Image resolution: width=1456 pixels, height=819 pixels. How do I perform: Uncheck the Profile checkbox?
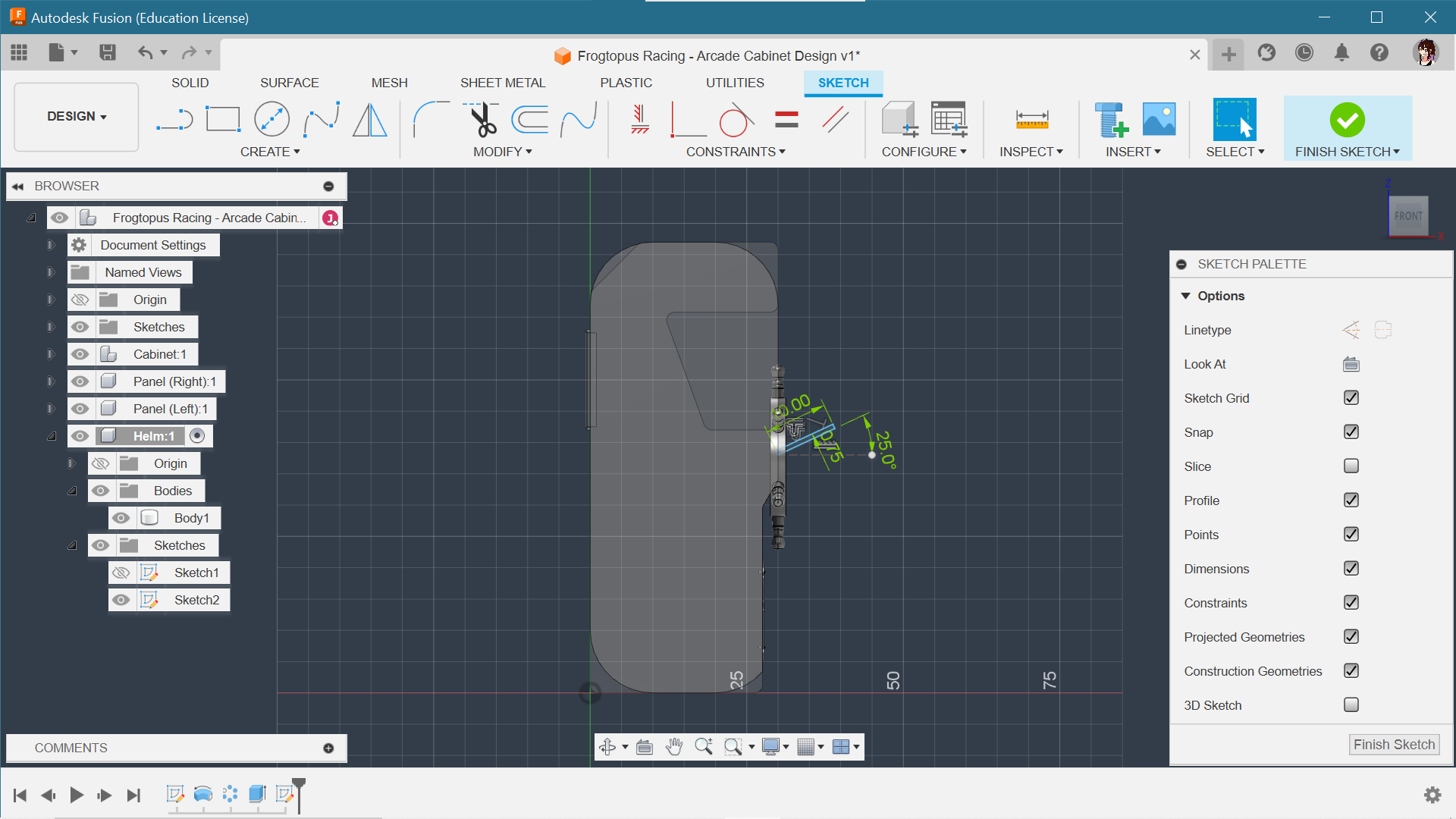click(x=1351, y=500)
